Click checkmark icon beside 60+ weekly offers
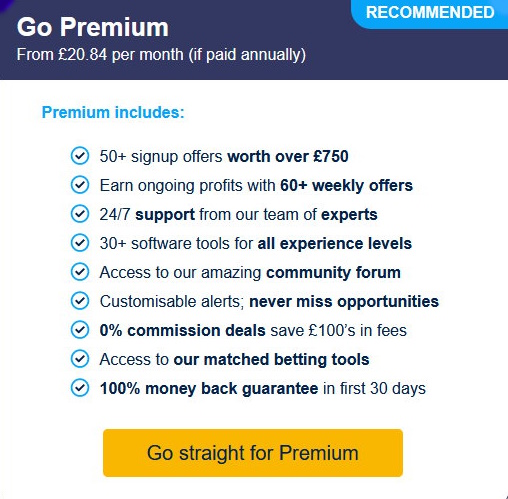 pyautogui.click(x=80, y=185)
